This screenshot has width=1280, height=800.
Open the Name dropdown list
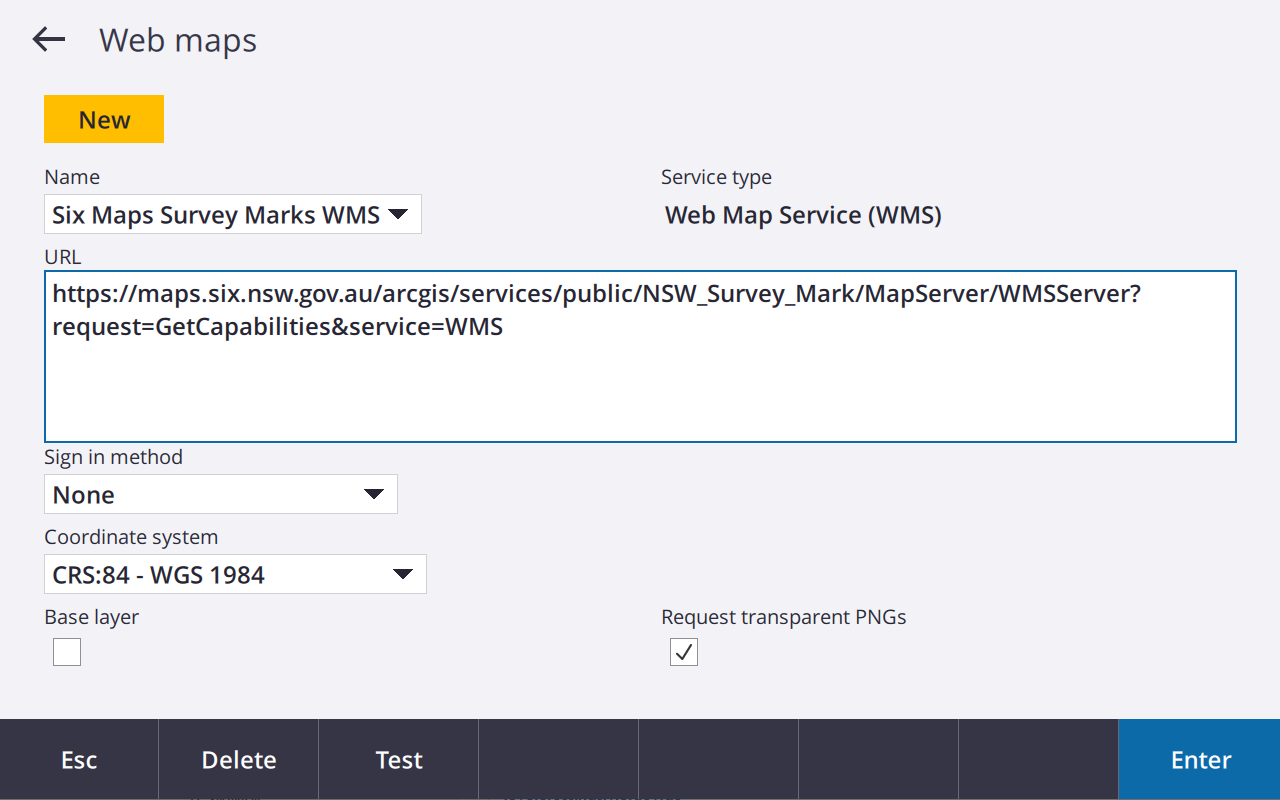point(233,214)
